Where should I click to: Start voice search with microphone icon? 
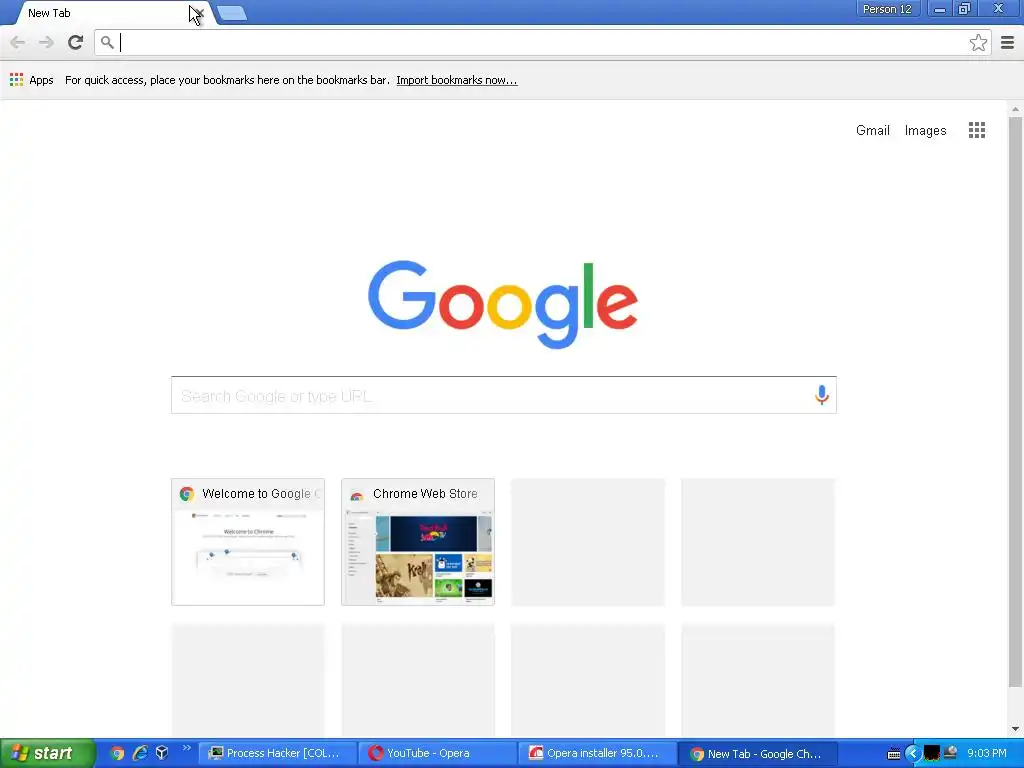822,394
